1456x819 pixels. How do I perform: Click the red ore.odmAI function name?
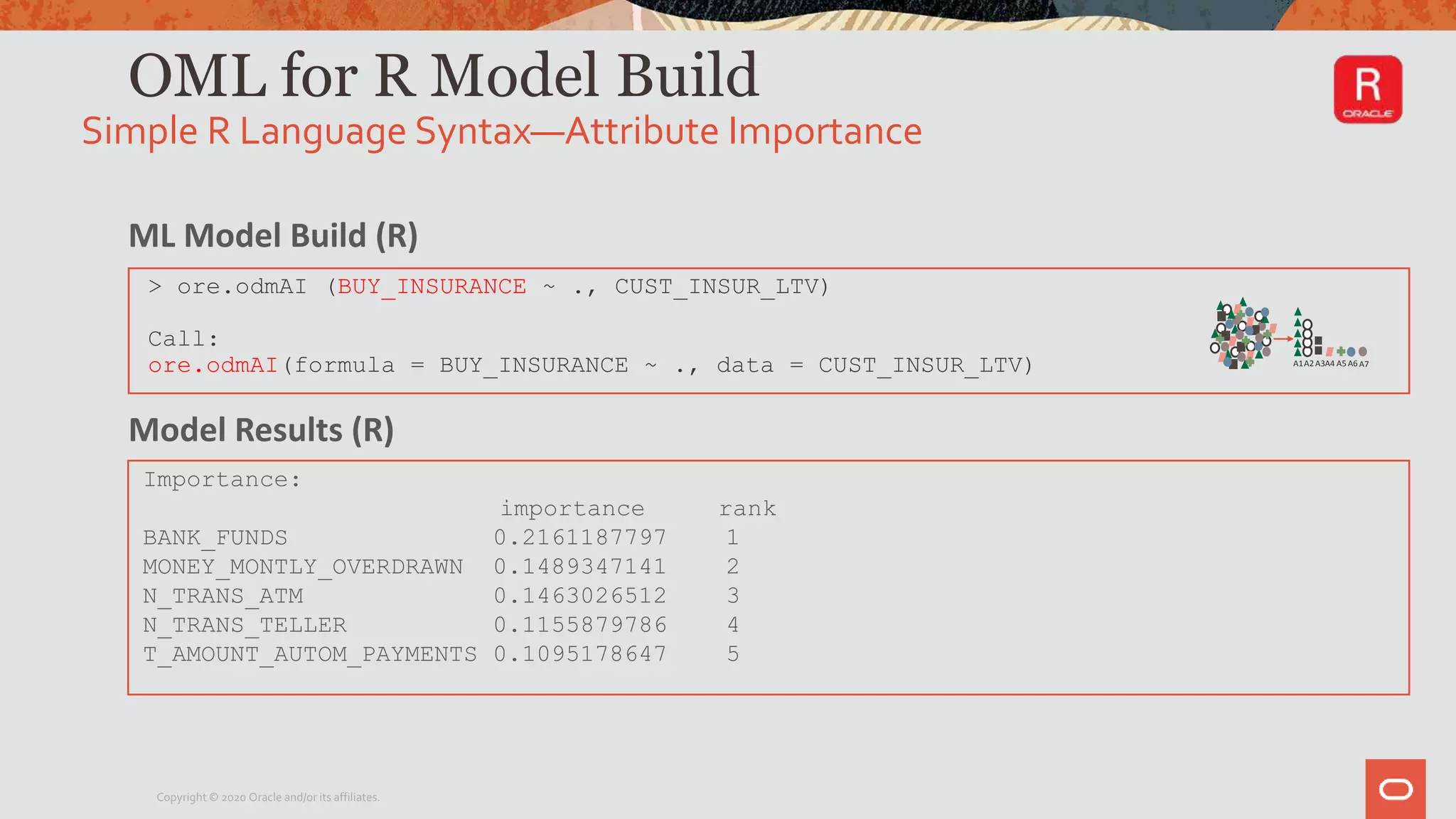click(213, 365)
